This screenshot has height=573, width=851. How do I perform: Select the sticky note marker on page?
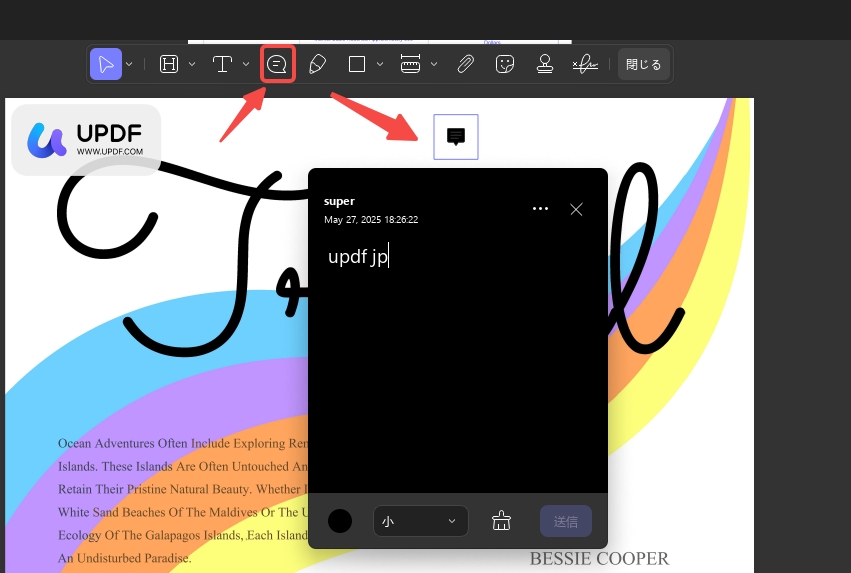(x=456, y=137)
